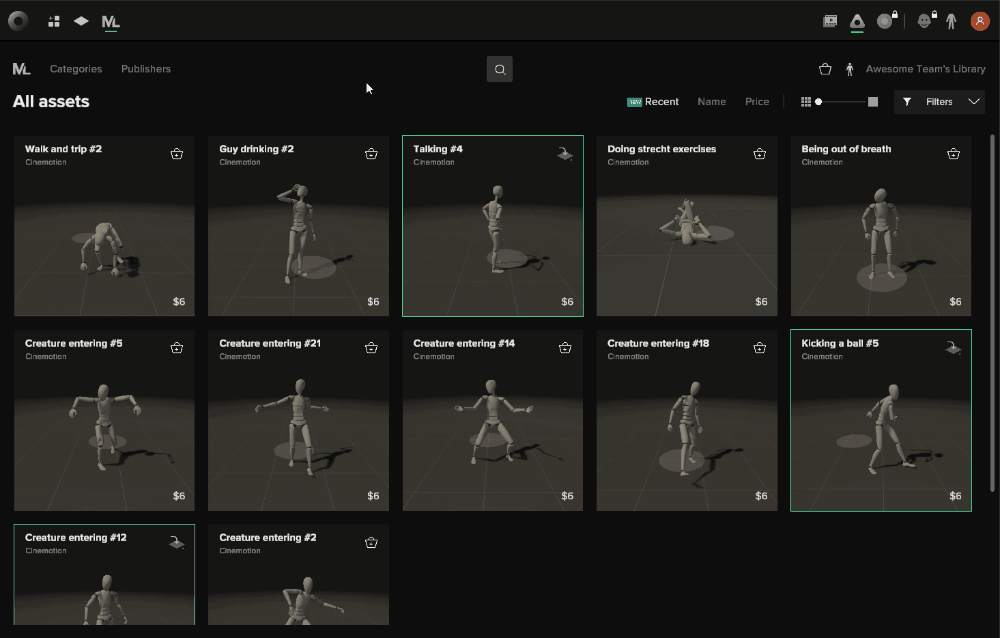Viewport: 1000px width, 638px height.
Task: Add Doing strecht exercises to basket
Action: point(759,154)
